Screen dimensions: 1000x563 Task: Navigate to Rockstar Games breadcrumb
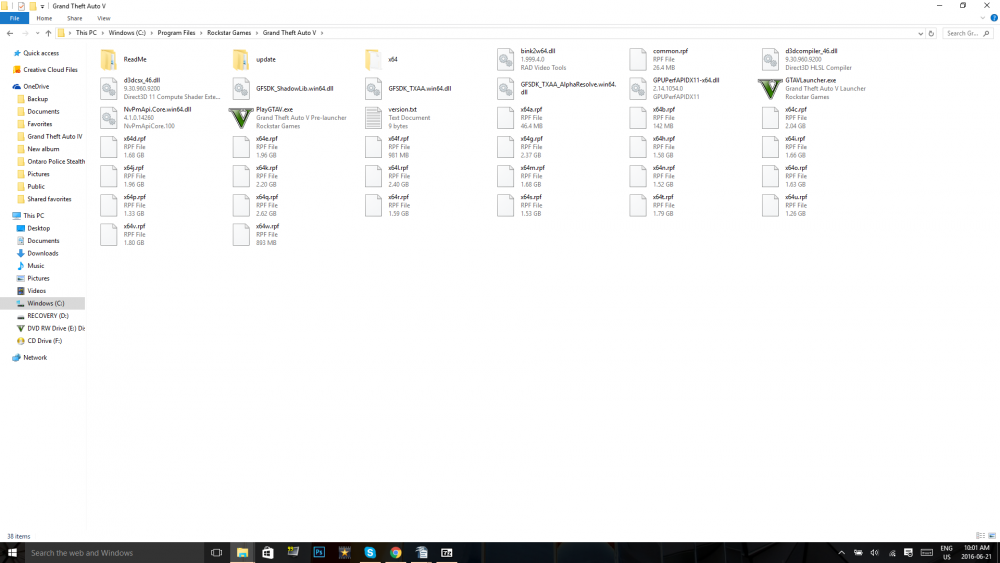tap(228, 33)
